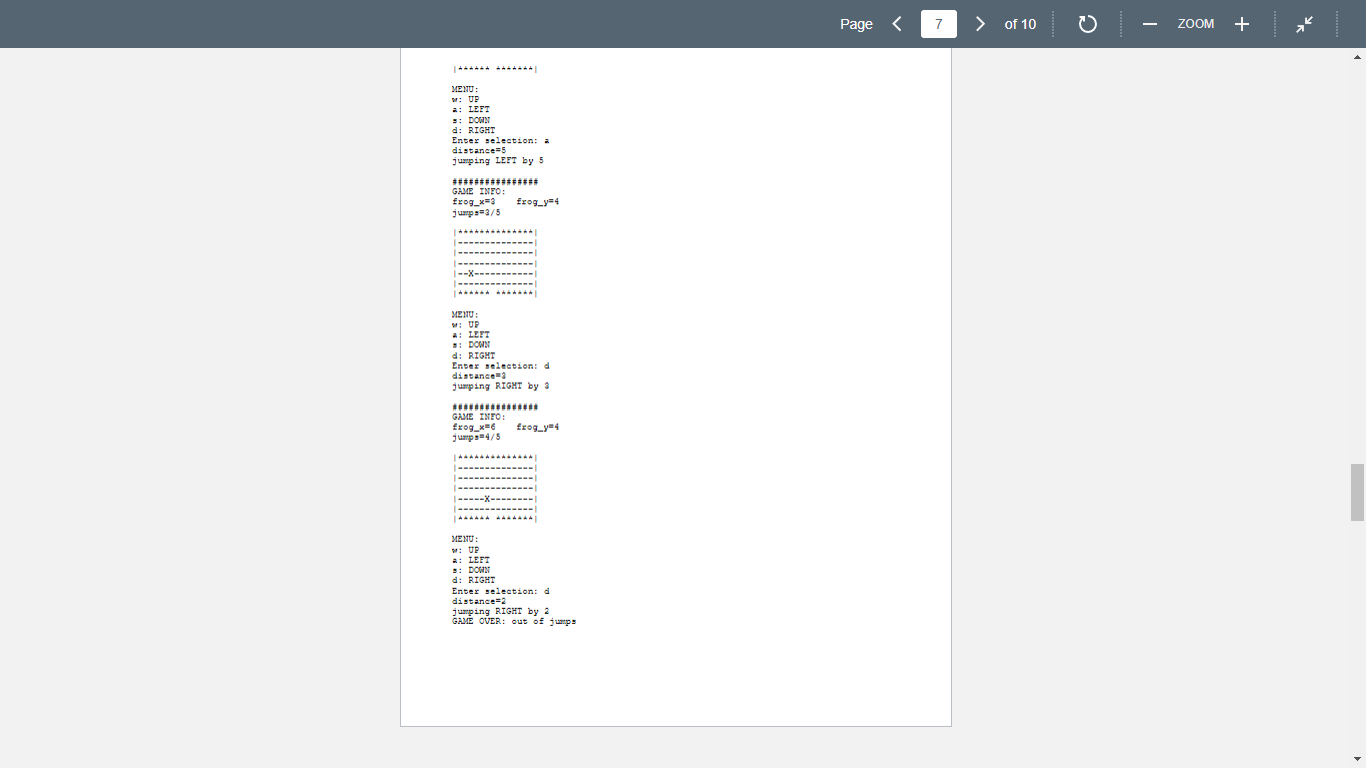Screen dimensions: 1366x768
Task: Click the 'frog_x=3' text
Action: coord(474,202)
